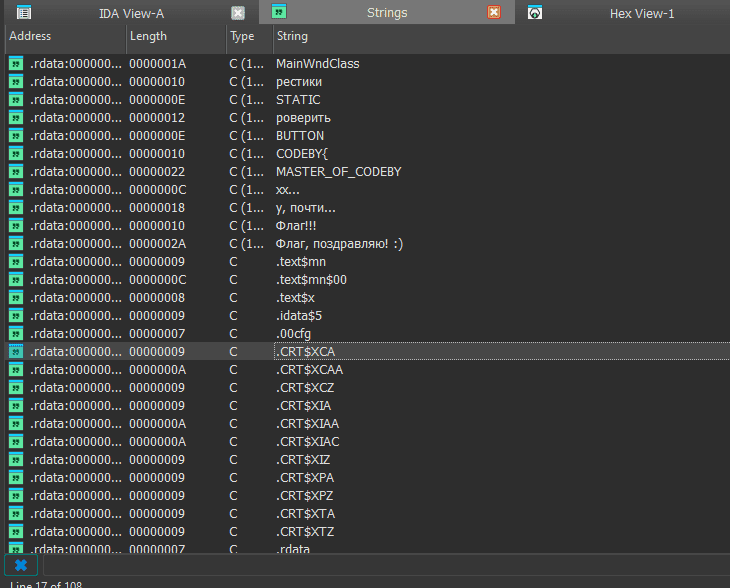Switch to the IDA View-A tab

131,13
